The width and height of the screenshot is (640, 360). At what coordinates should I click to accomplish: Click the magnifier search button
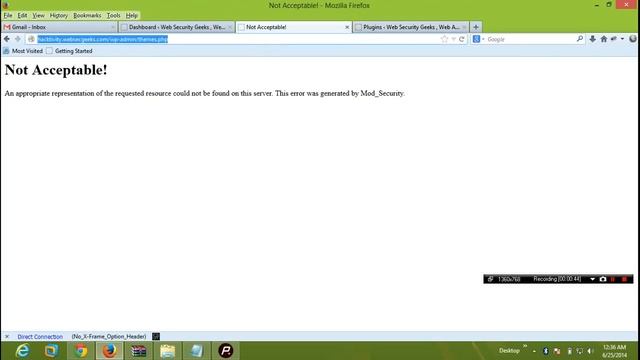[580, 39]
